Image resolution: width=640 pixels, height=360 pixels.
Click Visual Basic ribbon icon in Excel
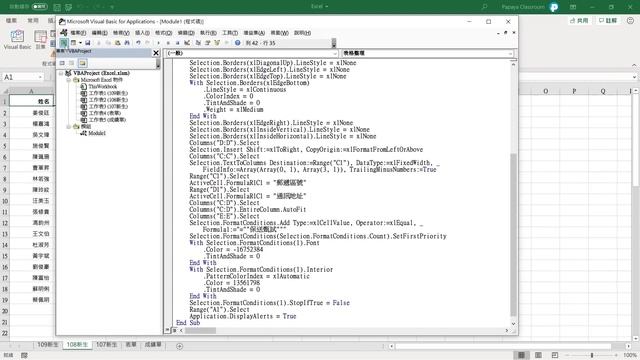coord(17,40)
